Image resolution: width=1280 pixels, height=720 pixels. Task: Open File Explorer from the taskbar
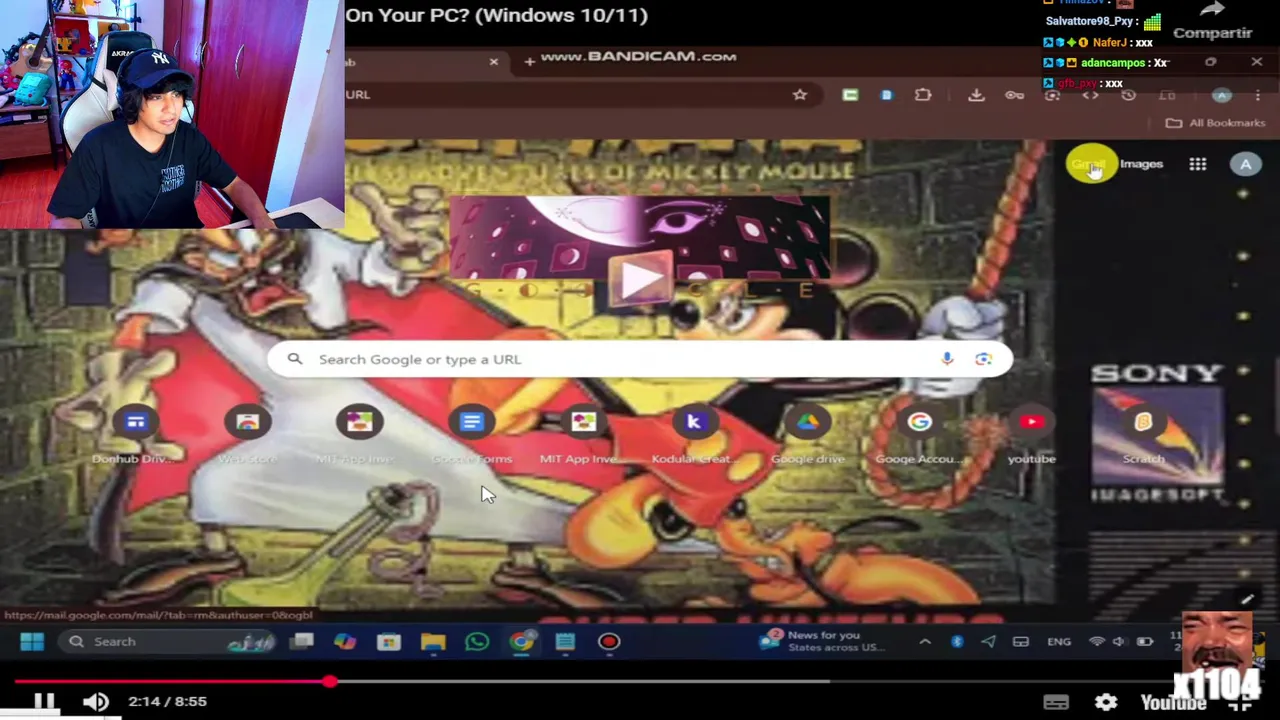click(x=433, y=642)
